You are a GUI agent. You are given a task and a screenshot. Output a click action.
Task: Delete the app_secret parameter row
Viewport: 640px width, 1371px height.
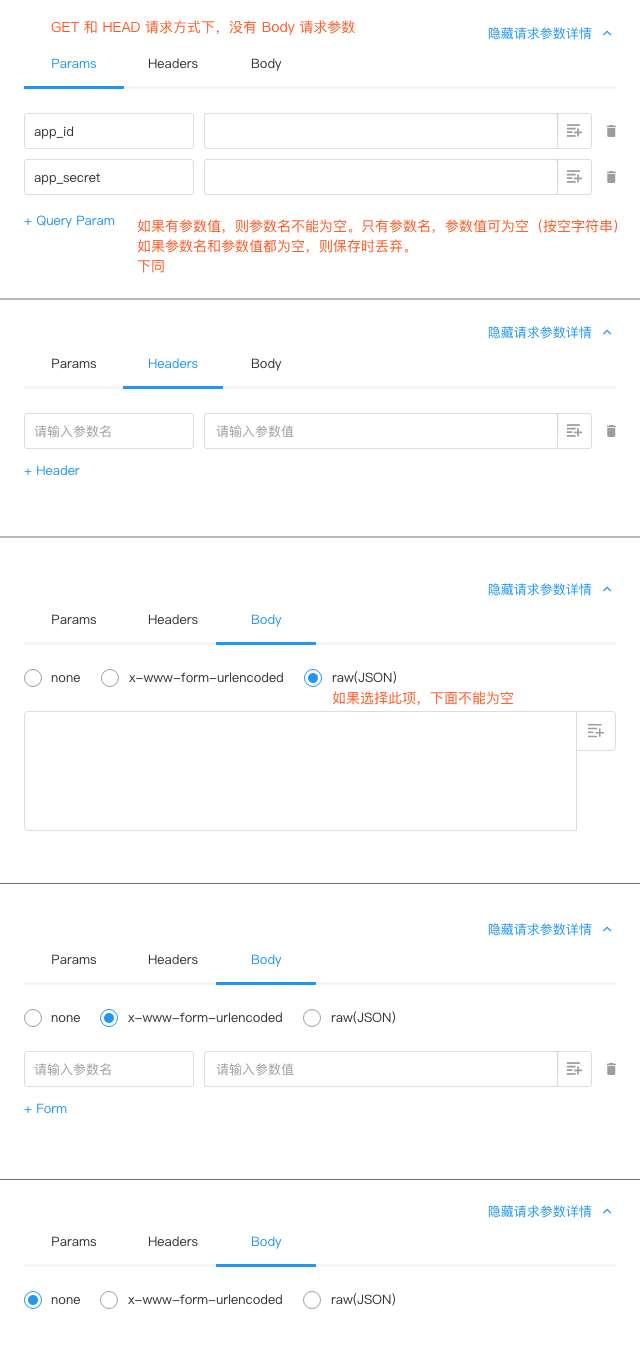click(x=611, y=177)
